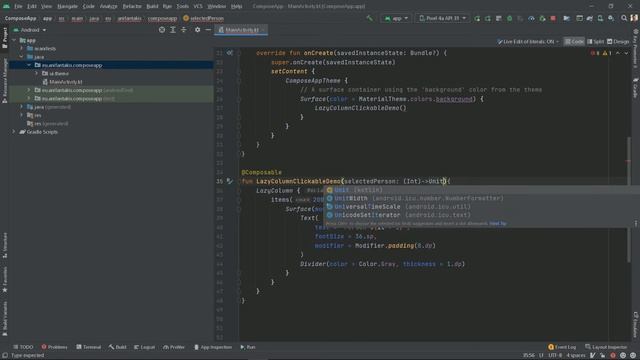Switch editor to Design view

point(618,42)
